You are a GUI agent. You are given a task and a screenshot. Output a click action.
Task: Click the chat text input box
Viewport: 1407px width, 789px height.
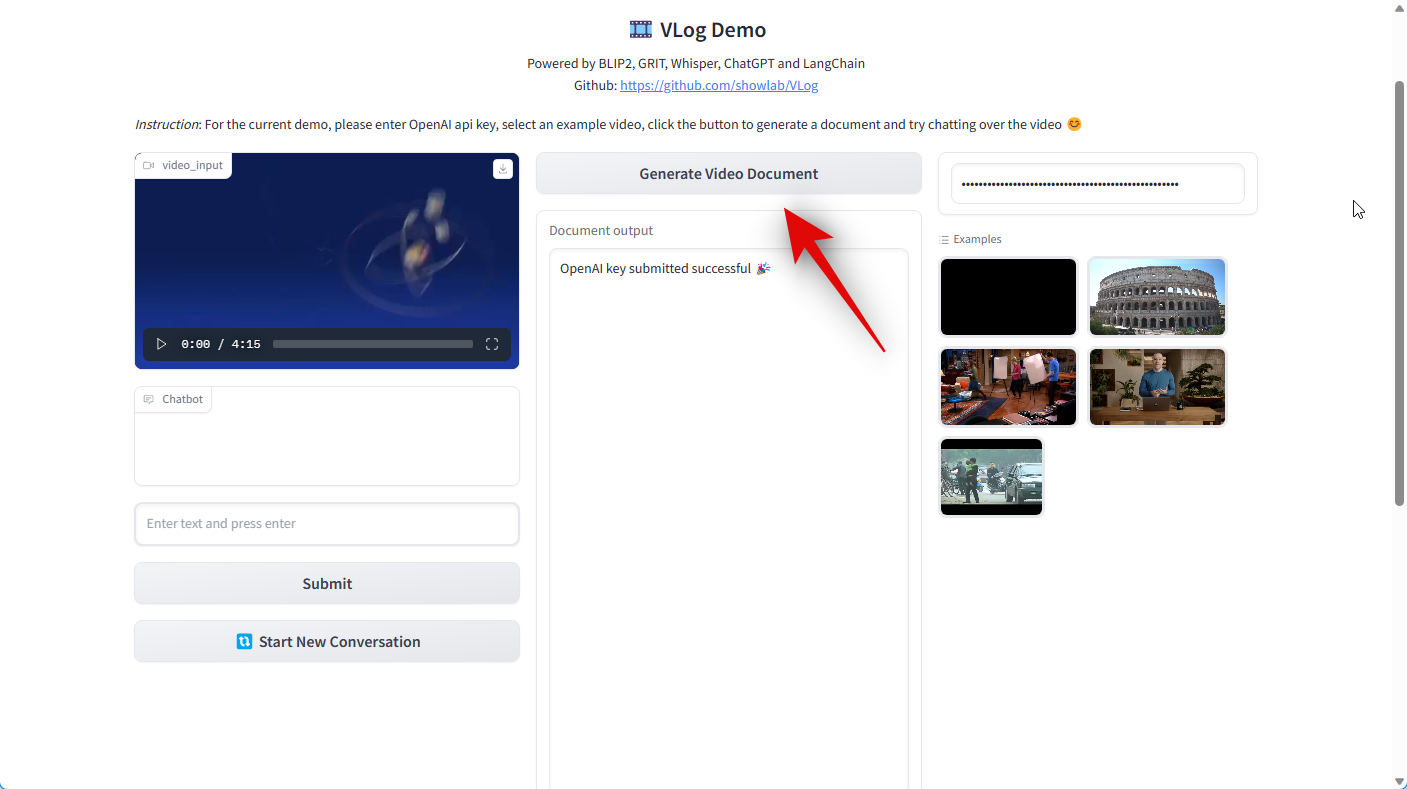[x=327, y=524]
